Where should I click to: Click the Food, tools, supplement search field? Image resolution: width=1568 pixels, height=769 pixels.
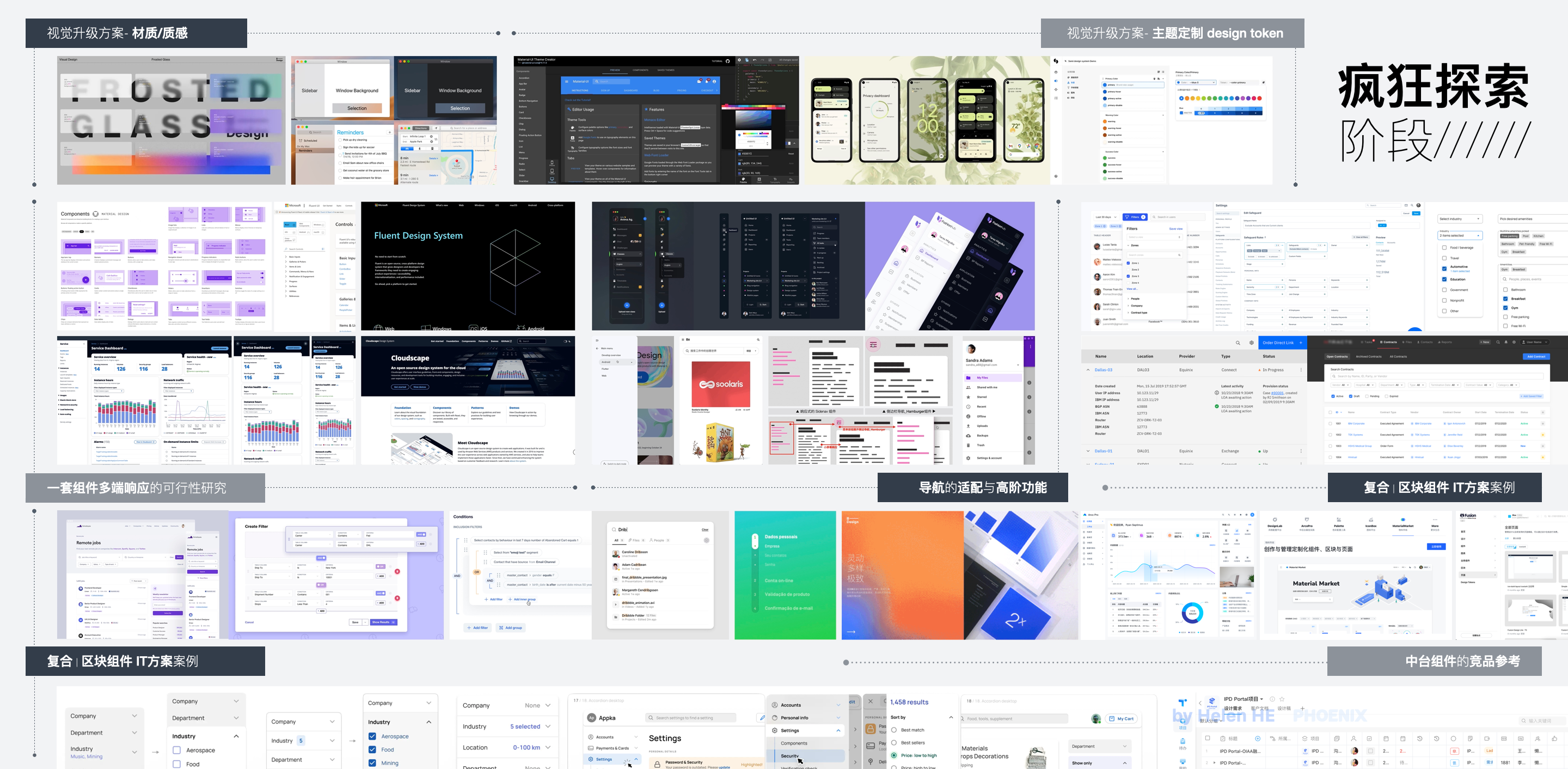coord(1014,719)
